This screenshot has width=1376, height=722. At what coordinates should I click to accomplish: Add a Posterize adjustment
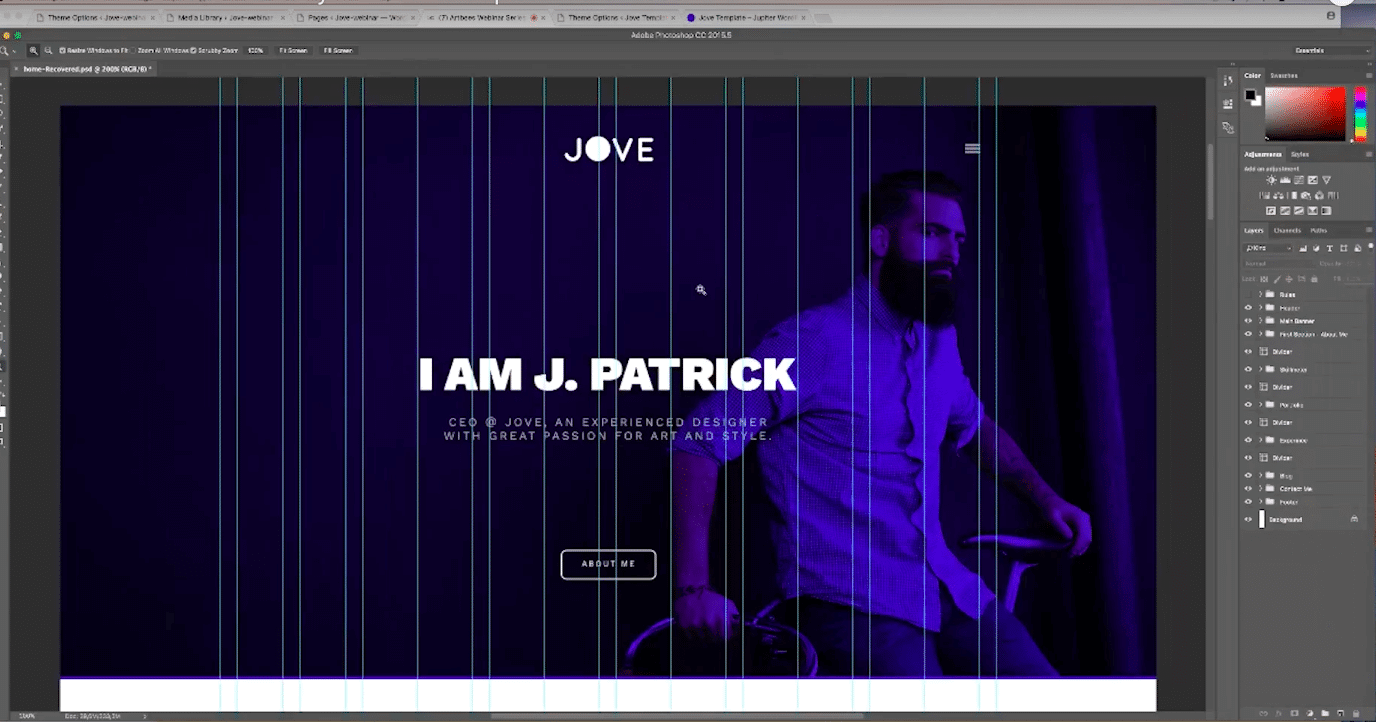coord(1285,211)
